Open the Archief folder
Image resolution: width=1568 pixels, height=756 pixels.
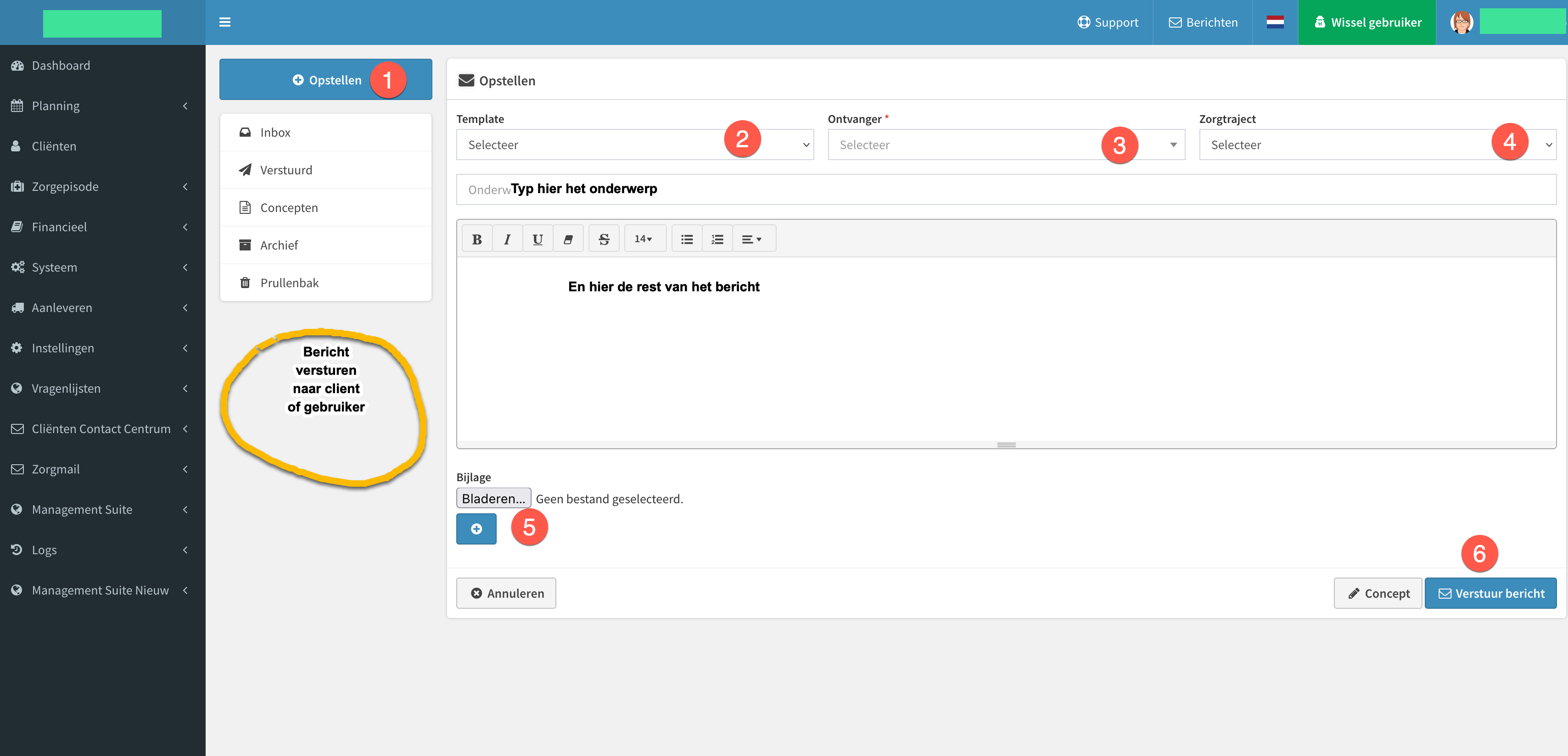[x=325, y=245]
